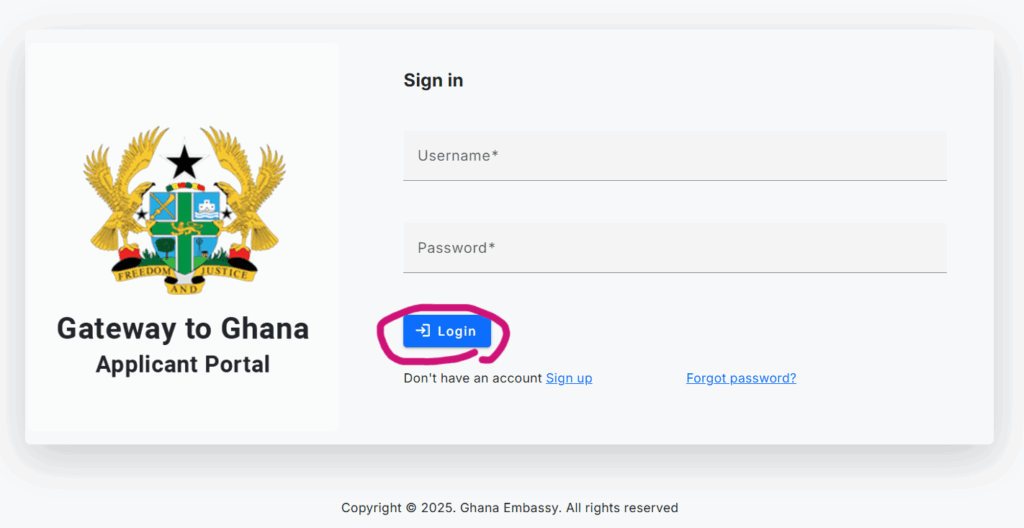This screenshot has width=1024, height=528.
Task: Focus the Username input field
Action: [674, 156]
